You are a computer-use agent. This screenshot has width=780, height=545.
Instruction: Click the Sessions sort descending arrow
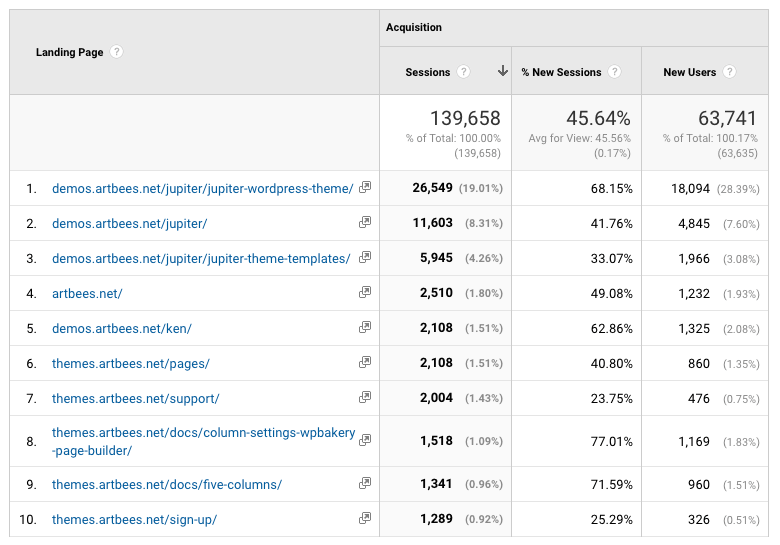pyautogui.click(x=502, y=71)
